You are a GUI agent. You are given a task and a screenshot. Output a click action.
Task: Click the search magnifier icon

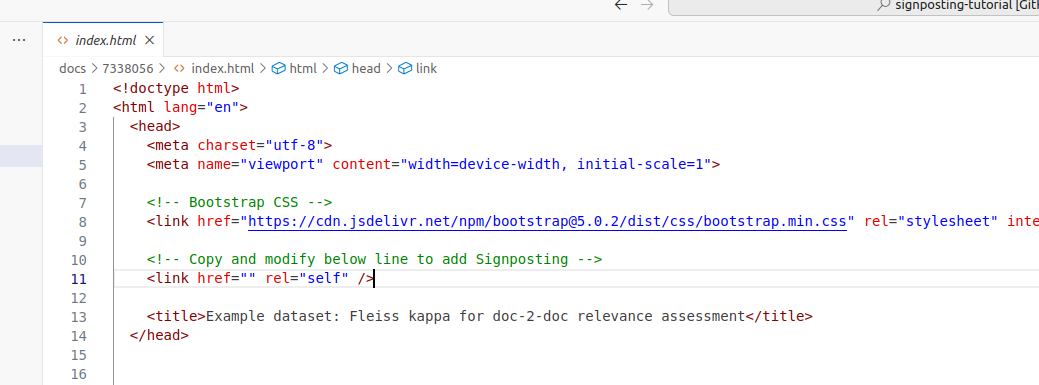(x=883, y=5)
